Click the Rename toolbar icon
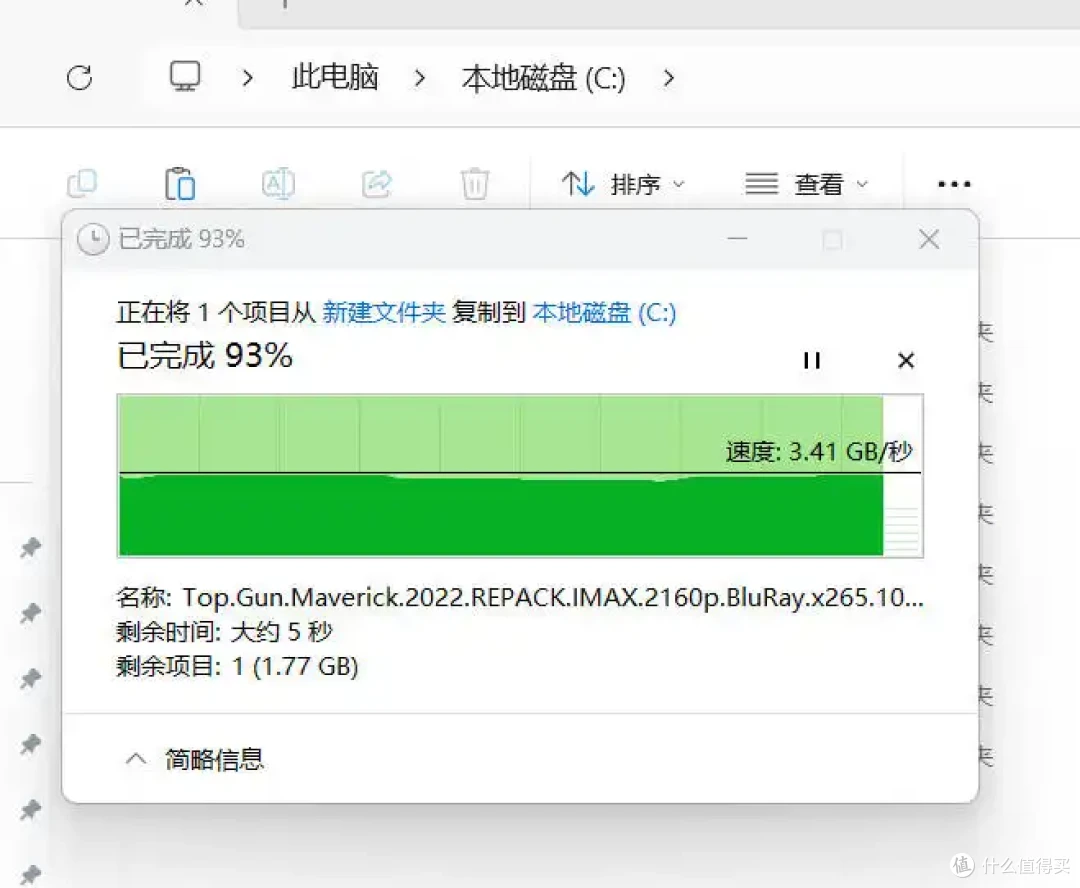This screenshot has width=1080, height=888. pos(278,184)
